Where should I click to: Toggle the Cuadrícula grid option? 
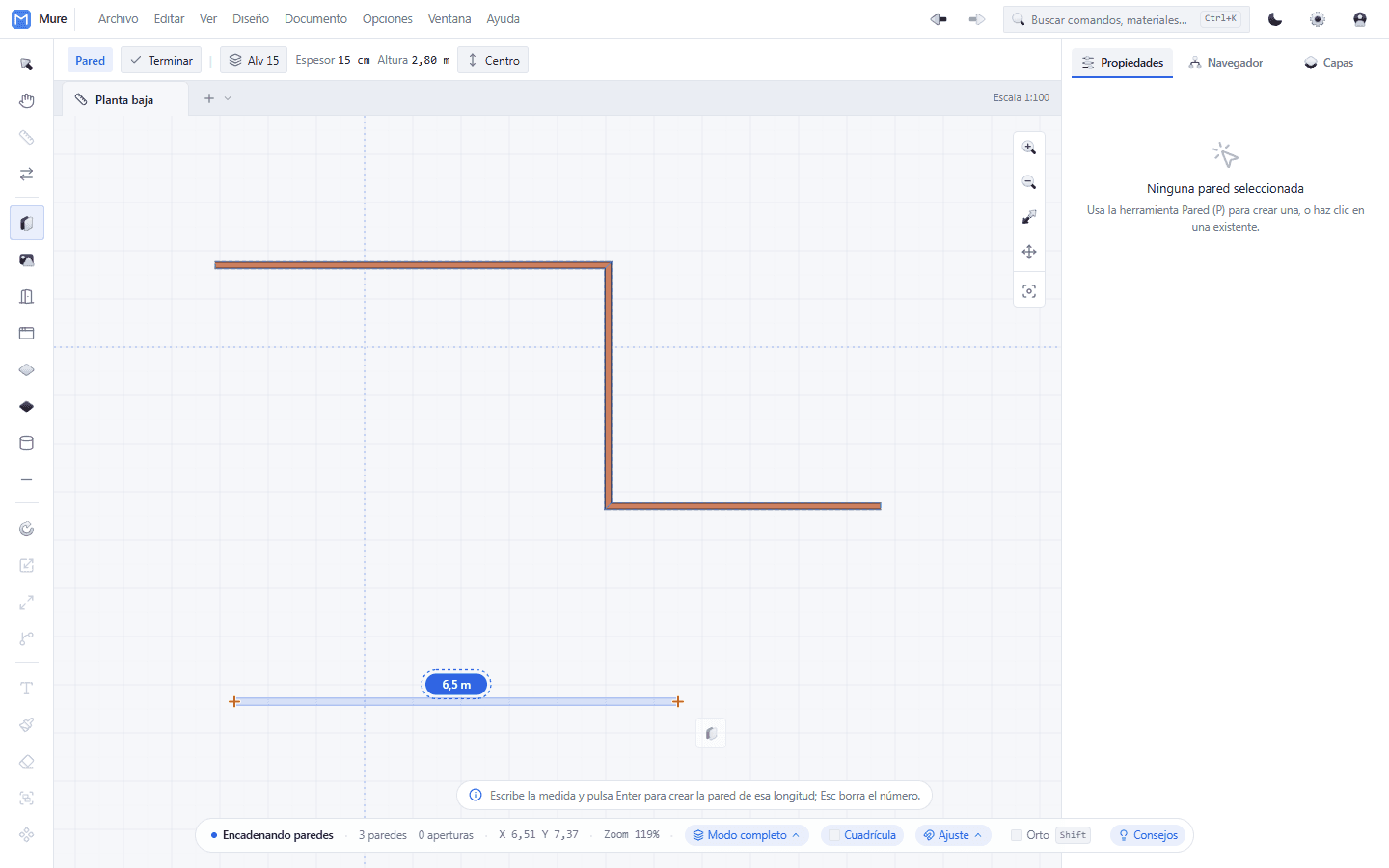click(862, 835)
